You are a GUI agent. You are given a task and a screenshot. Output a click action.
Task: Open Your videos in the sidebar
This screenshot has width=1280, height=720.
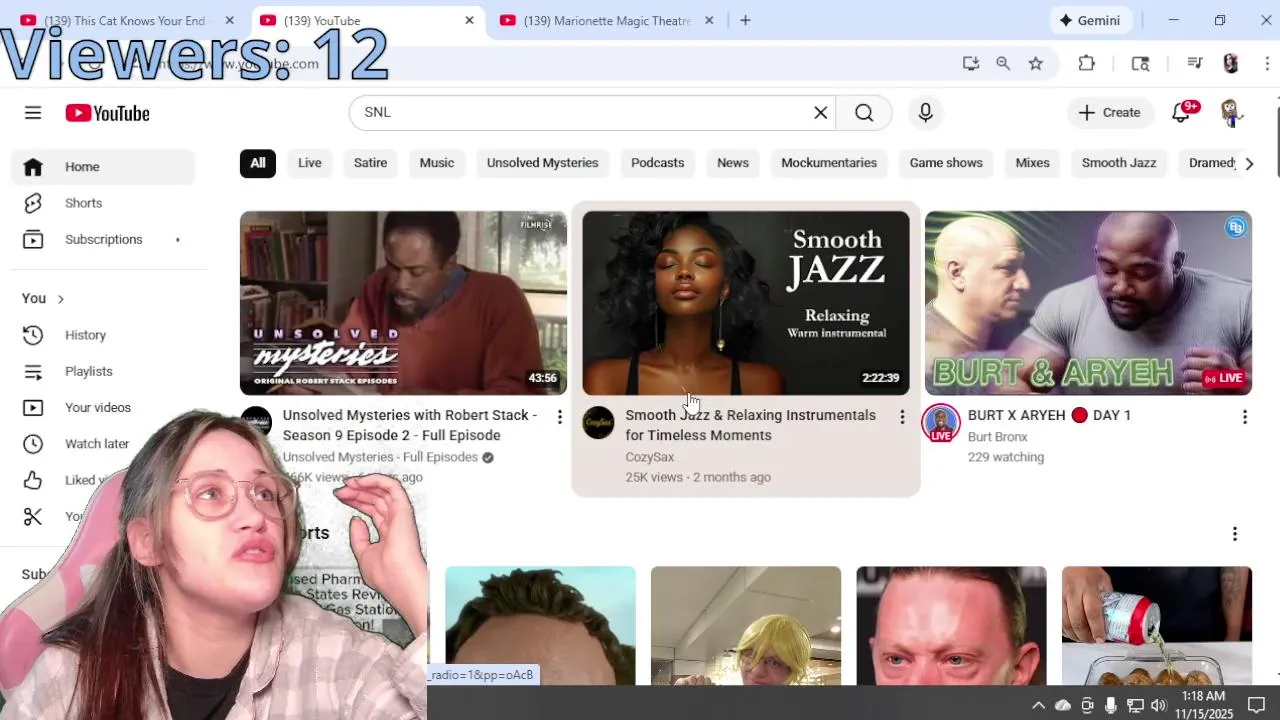point(103,407)
